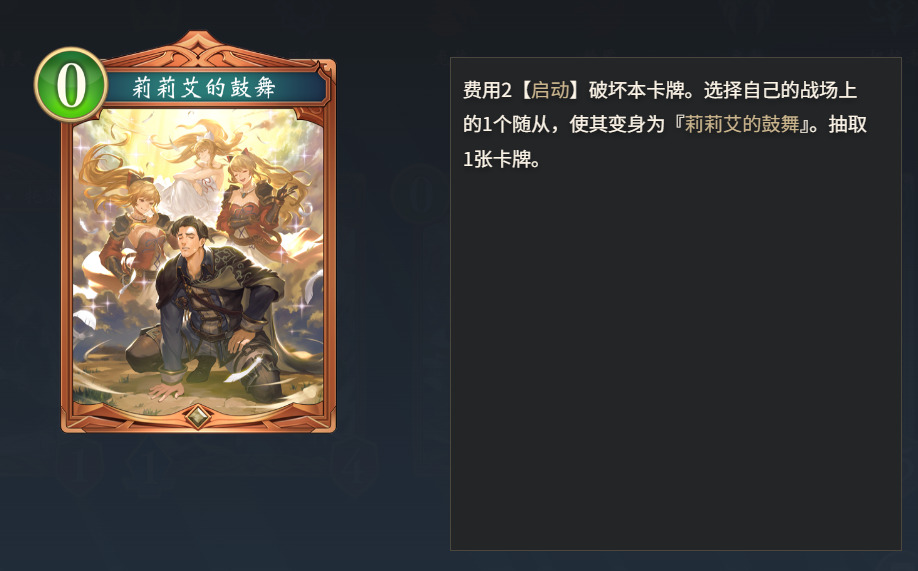Screen dimensions: 918x571
Task: Click the 1张卡牌 text on third line
Action: (495, 159)
